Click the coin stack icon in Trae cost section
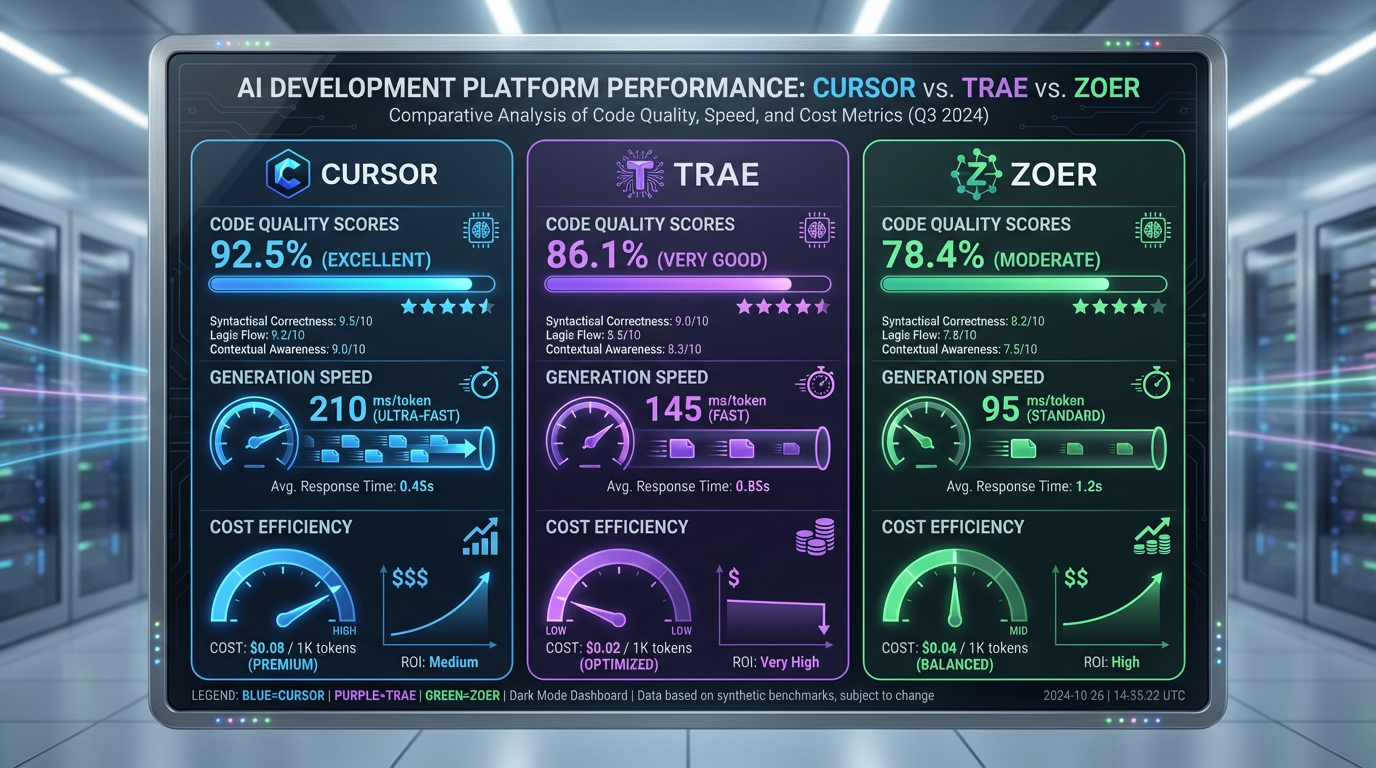This screenshot has height=768, width=1376. (x=816, y=537)
